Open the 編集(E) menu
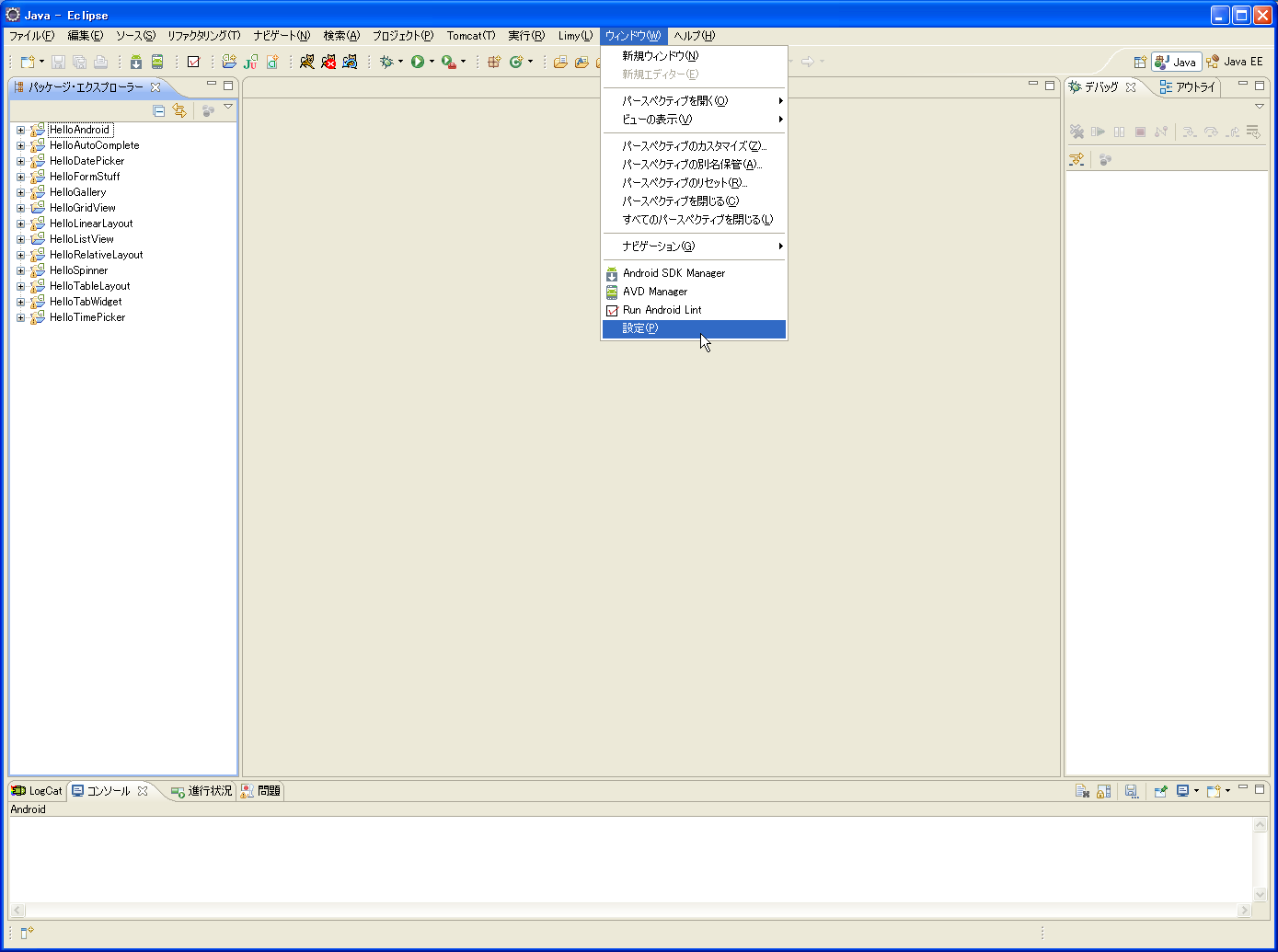This screenshot has height=952, width=1278. coord(86,36)
